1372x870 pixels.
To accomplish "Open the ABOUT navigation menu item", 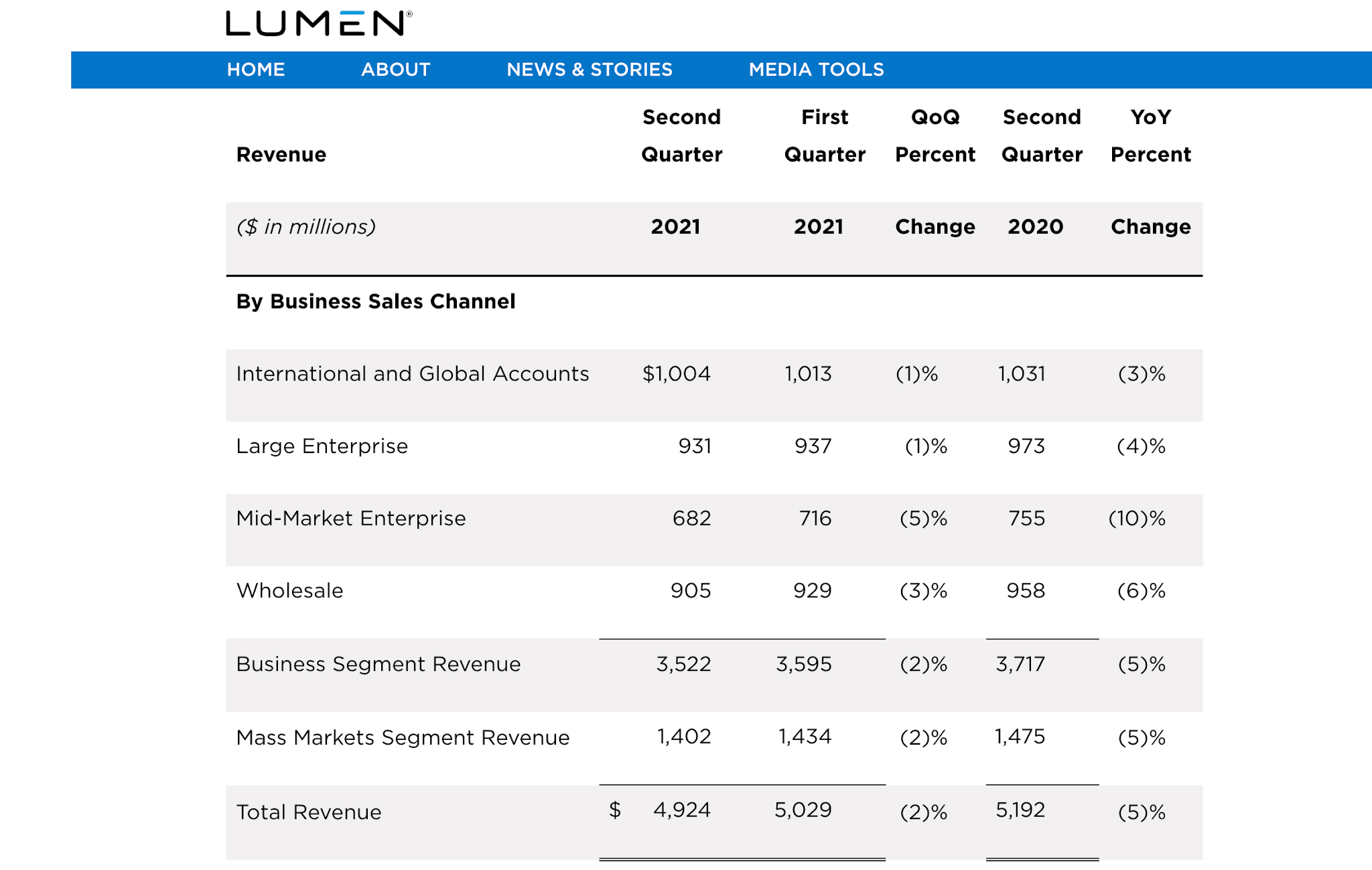I will click(x=395, y=69).
